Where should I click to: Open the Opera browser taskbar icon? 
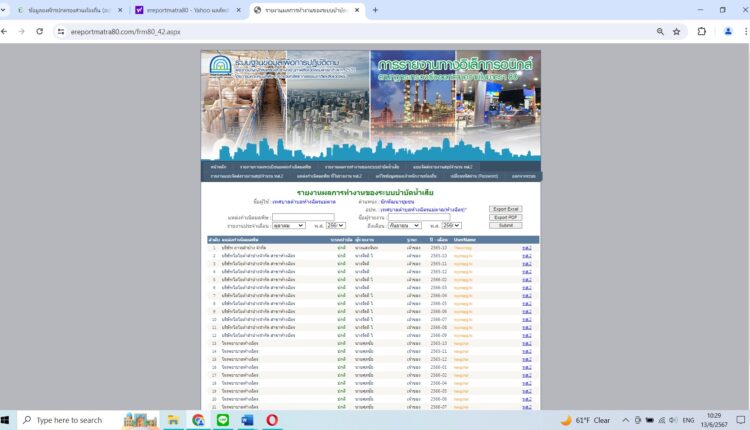click(271, 420)
